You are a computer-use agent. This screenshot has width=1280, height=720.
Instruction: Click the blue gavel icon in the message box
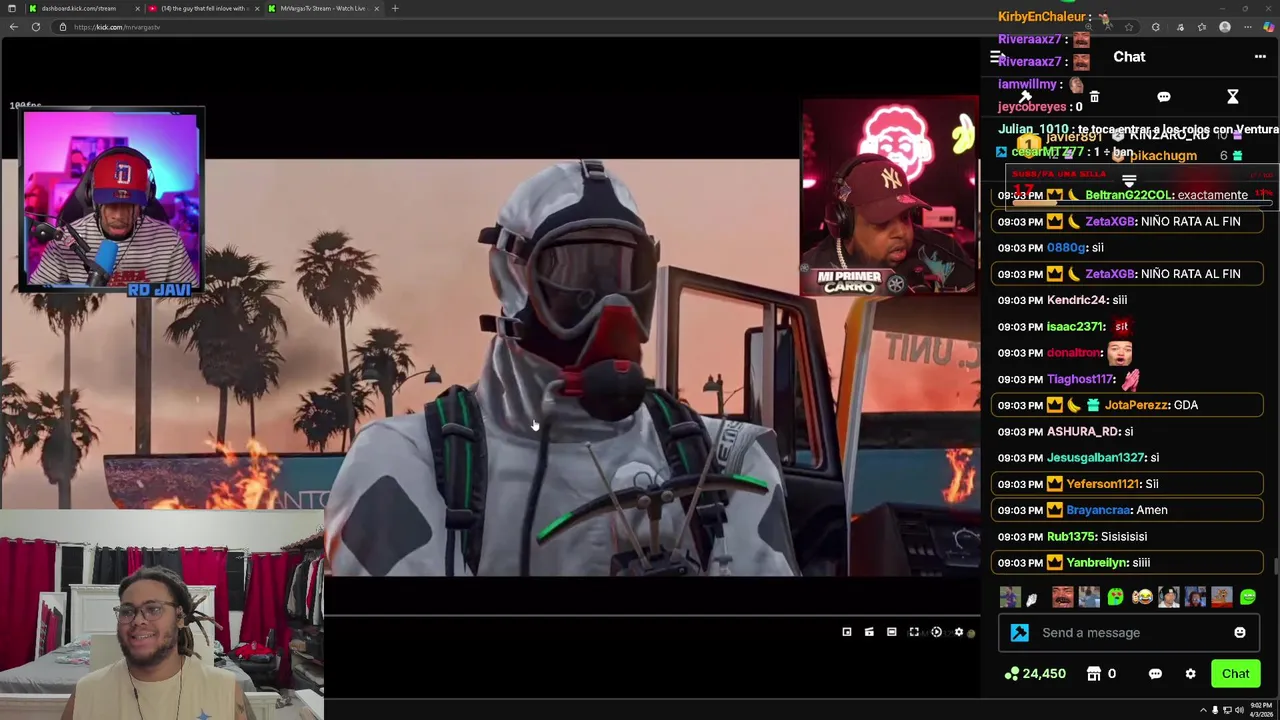point(1019,632)
